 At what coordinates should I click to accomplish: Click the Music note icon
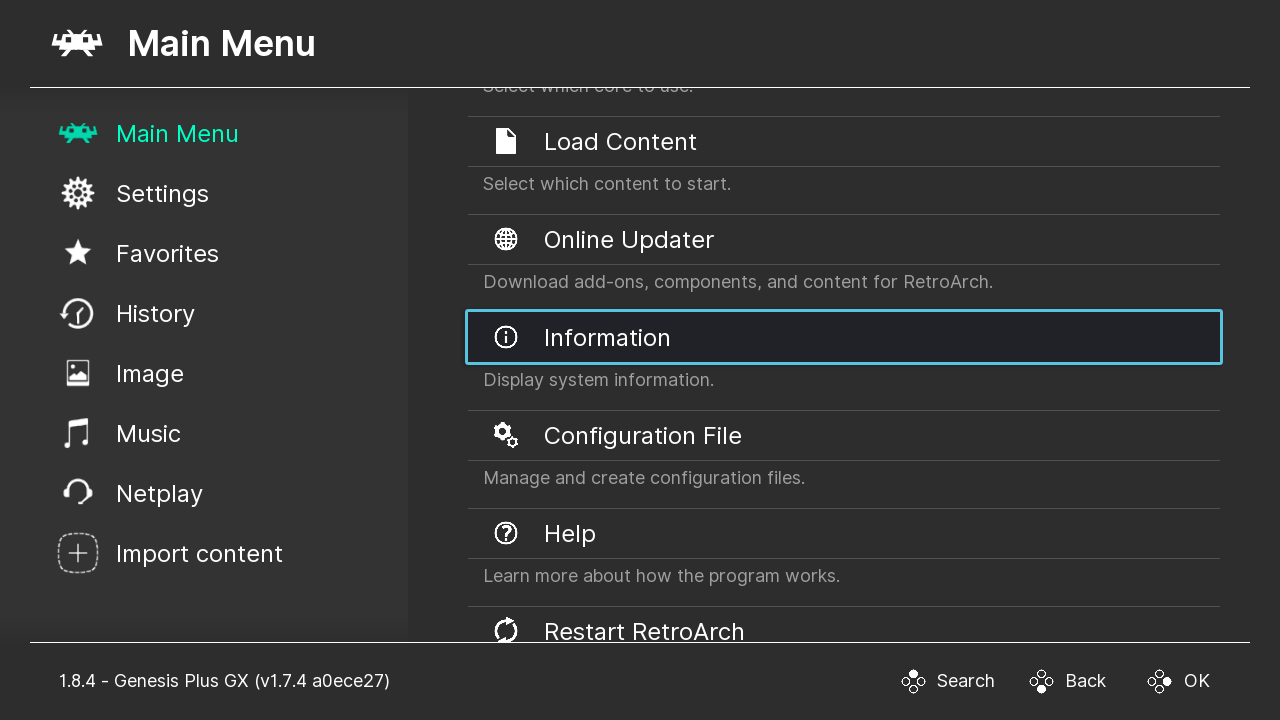(77, 433)
